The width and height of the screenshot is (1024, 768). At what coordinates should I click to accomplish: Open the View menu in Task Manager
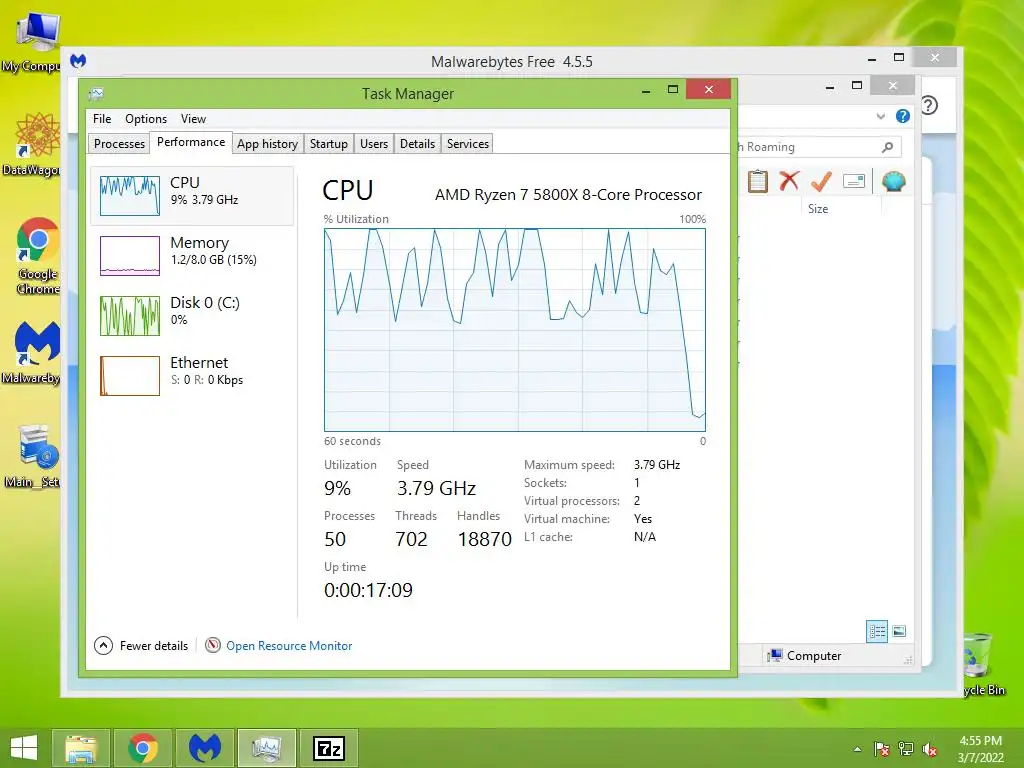pyautogui.click(x=193, y=119)
